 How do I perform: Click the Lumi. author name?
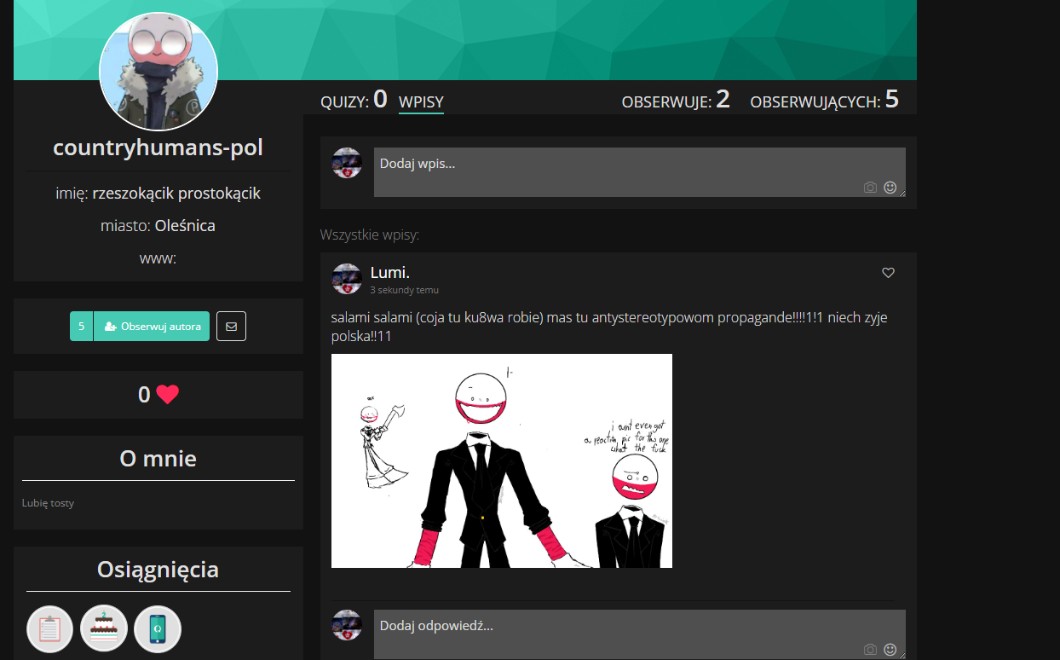pyautogui.click(x=390, y=272)
